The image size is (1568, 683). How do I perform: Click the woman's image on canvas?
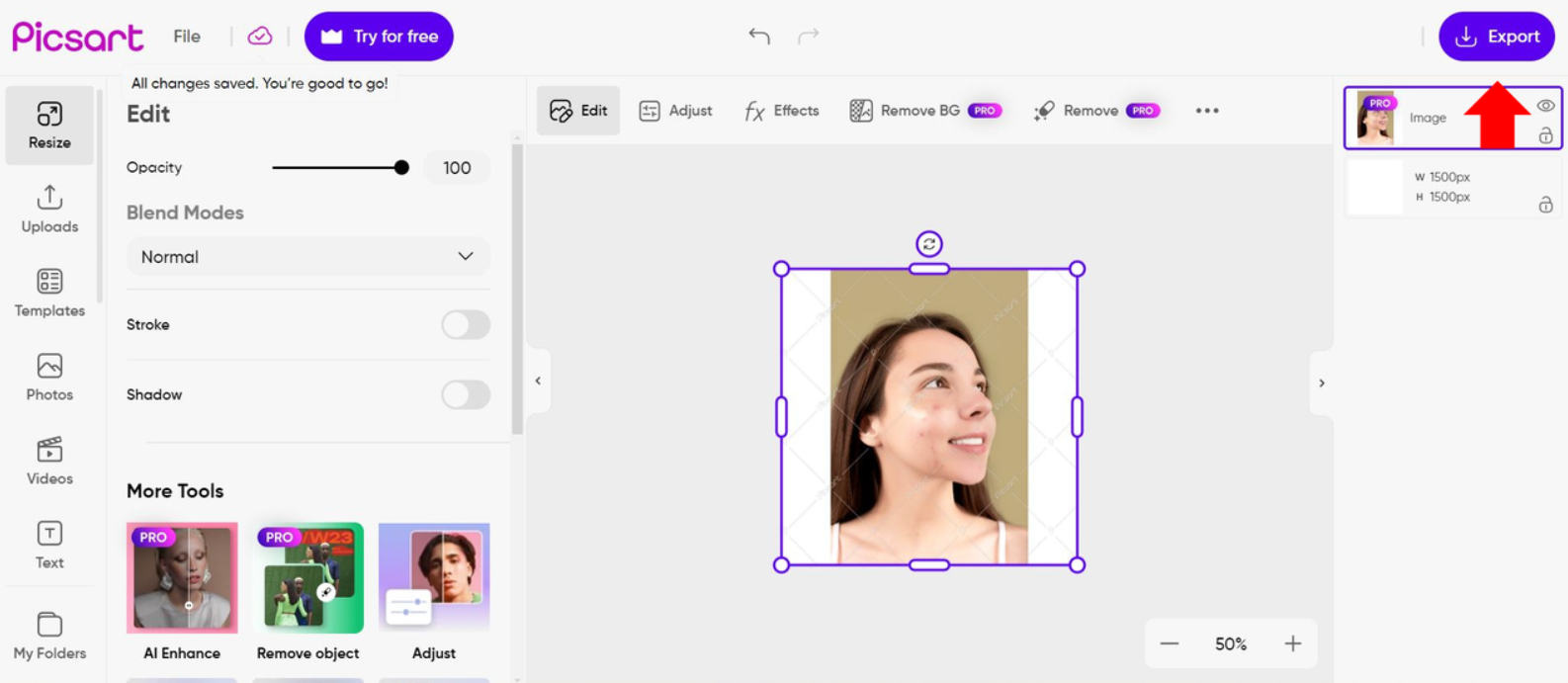tap(928, 416)
